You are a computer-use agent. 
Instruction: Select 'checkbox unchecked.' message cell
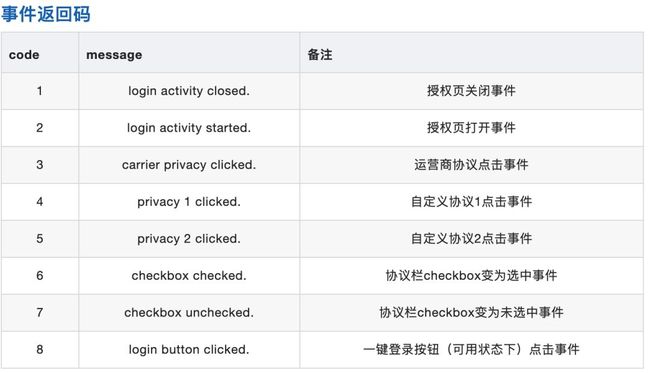(189, 312)
